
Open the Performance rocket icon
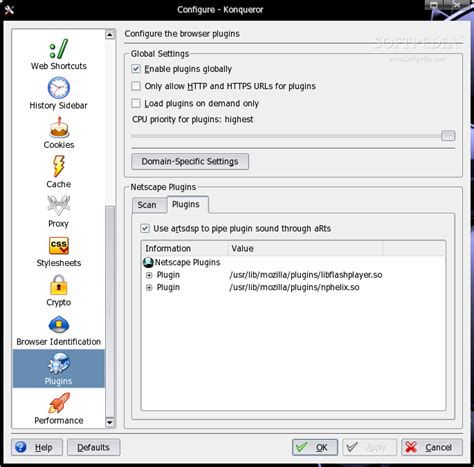click(59, 403)
